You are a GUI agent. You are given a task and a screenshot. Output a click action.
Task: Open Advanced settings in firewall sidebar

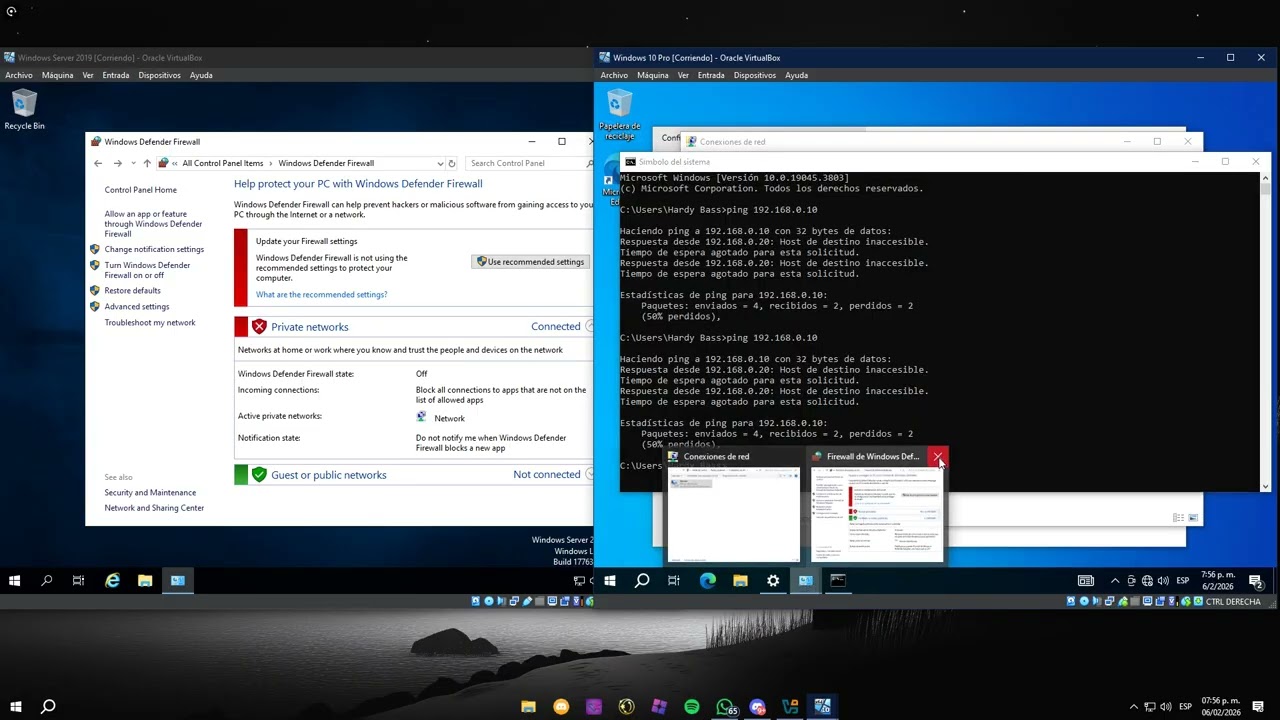tap(137, 307)
